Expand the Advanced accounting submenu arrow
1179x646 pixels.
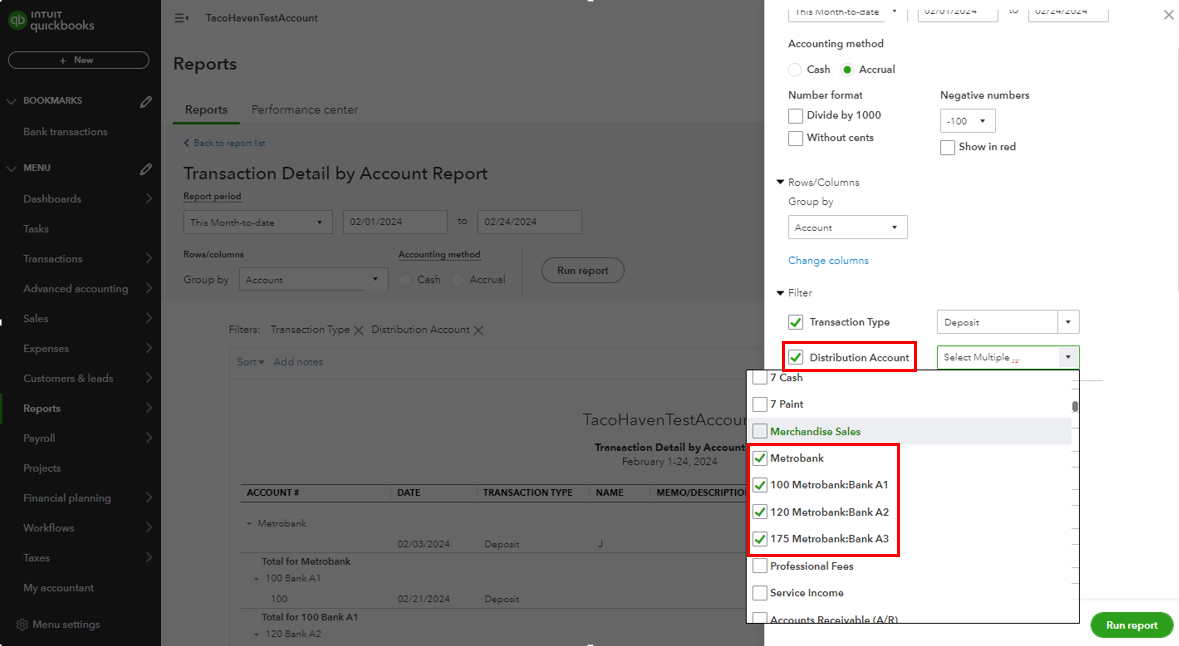coord(148,289)
